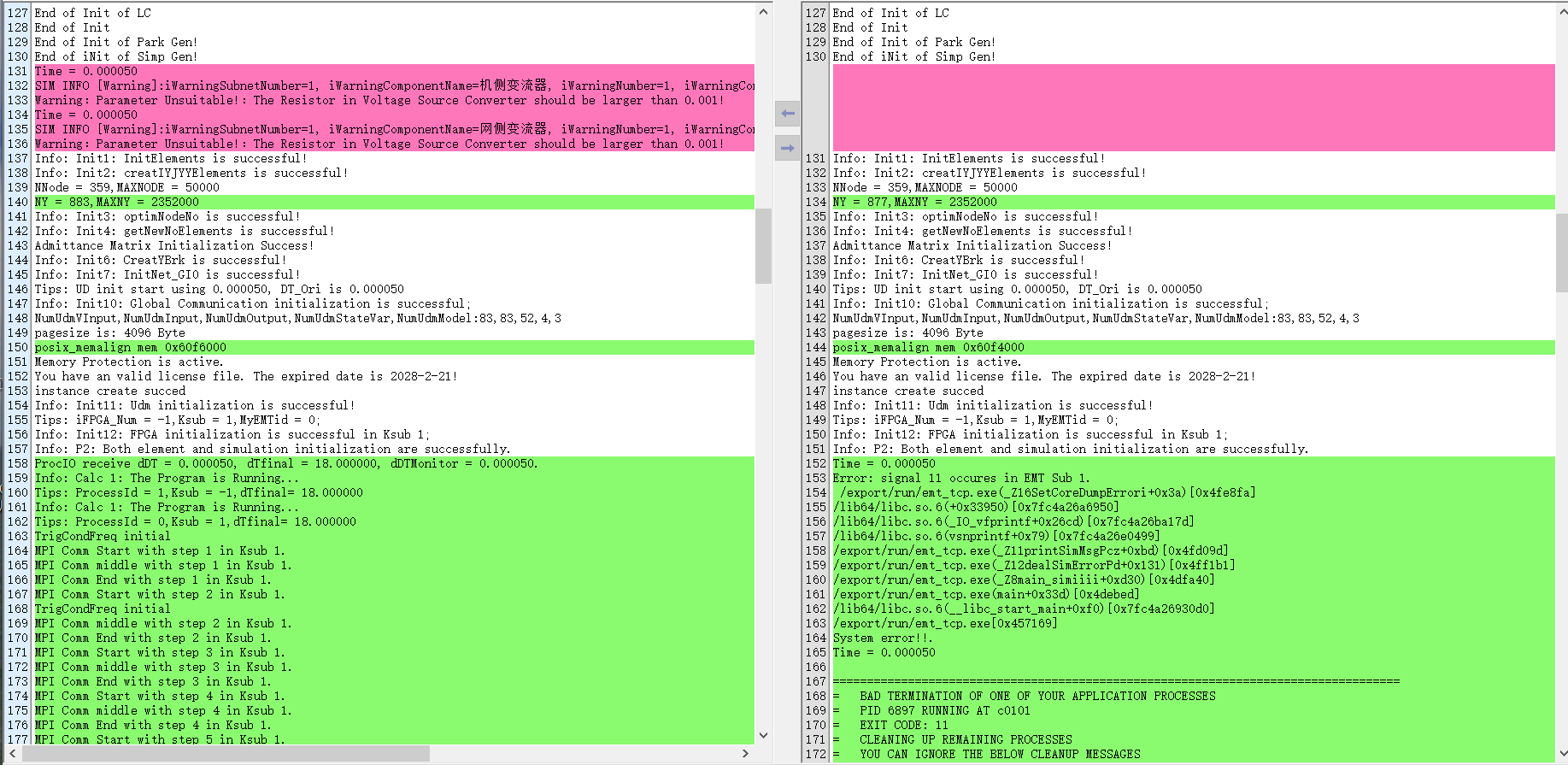Click the left-pointing blue merge arrow button
This screenshot has width=1568, height=765.
[787, 114]
